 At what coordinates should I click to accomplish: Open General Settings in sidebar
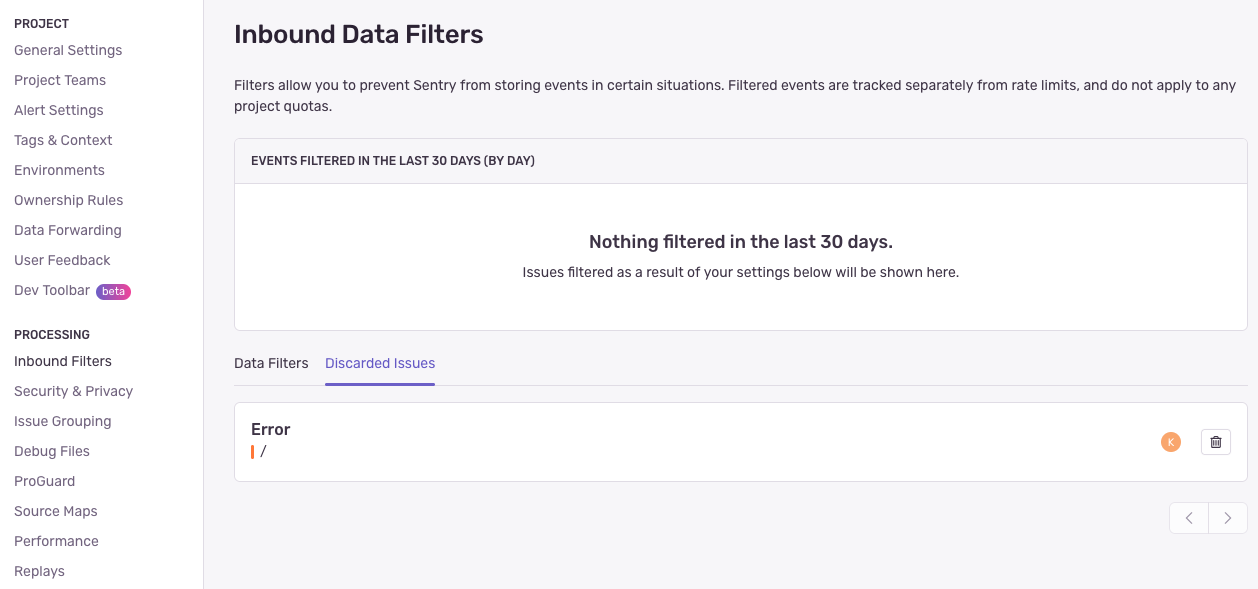(68, 50)
